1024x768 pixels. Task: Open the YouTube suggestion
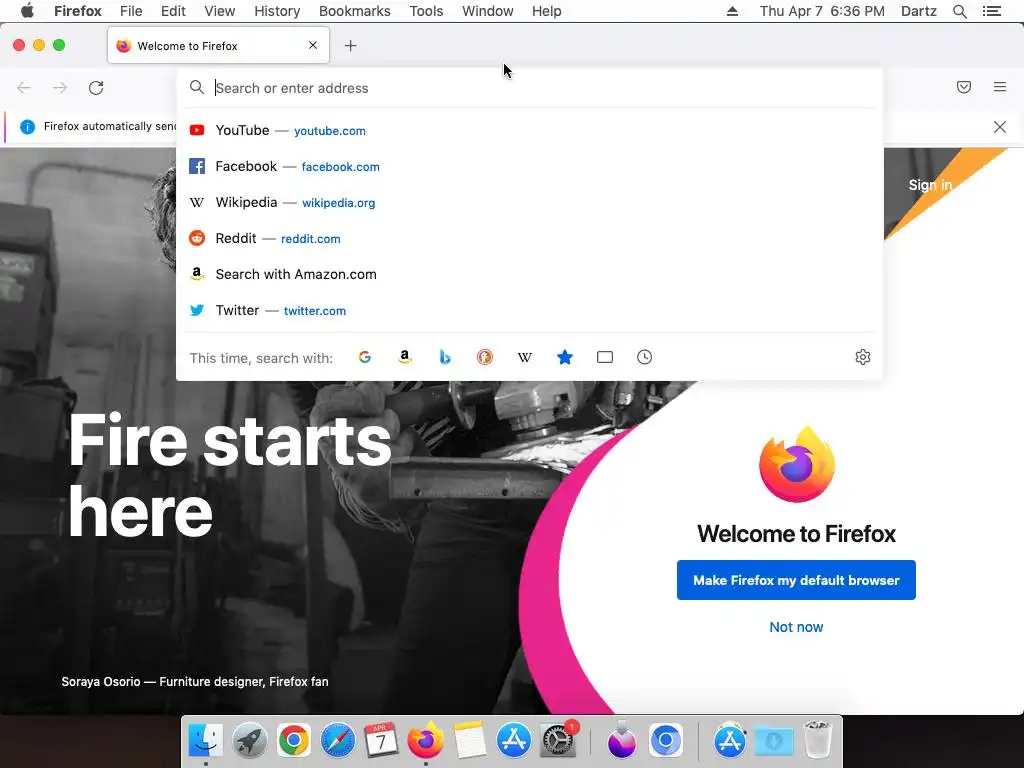pos(529,131)
